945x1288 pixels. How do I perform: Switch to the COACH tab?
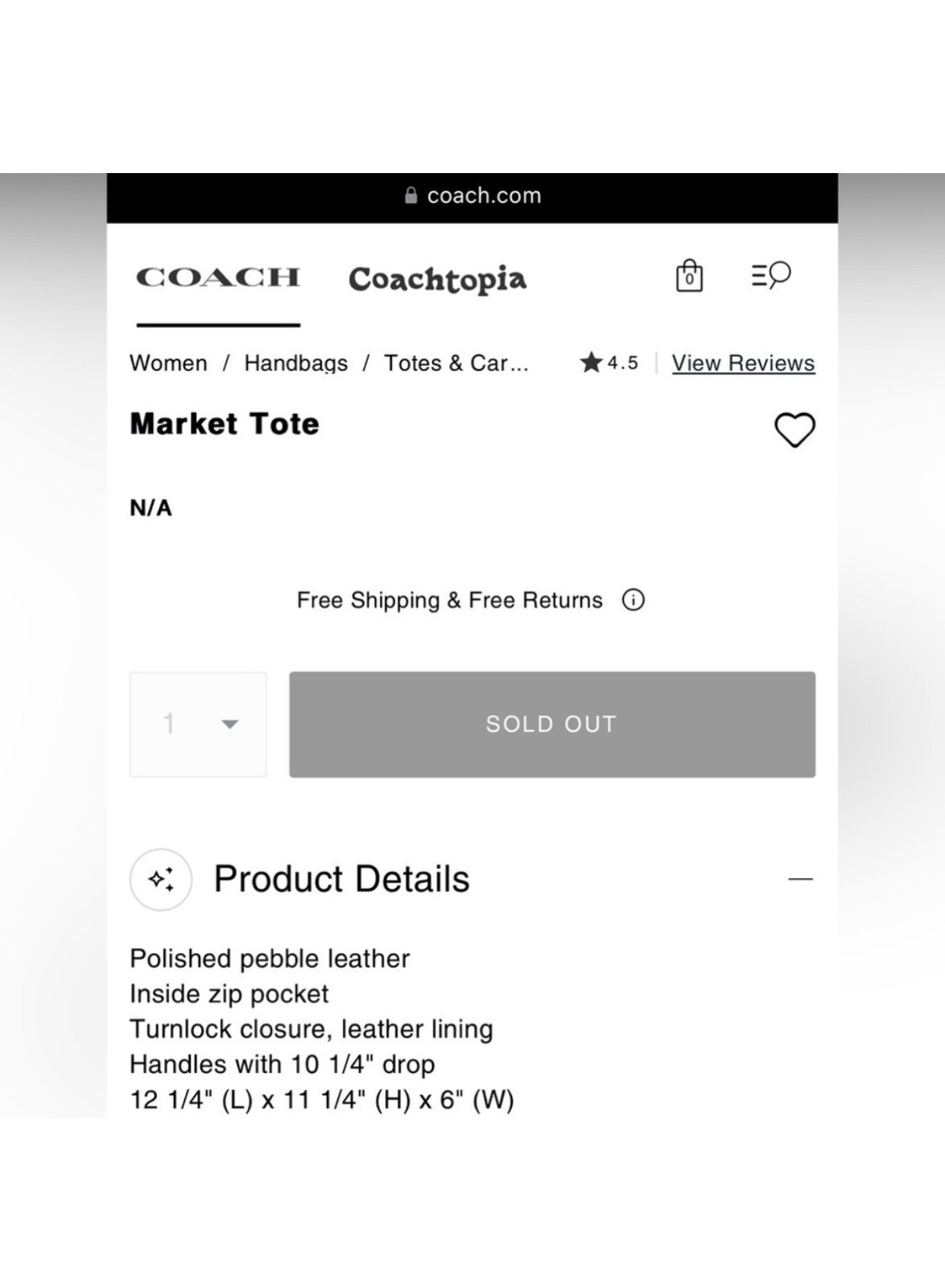coord(218,278)
